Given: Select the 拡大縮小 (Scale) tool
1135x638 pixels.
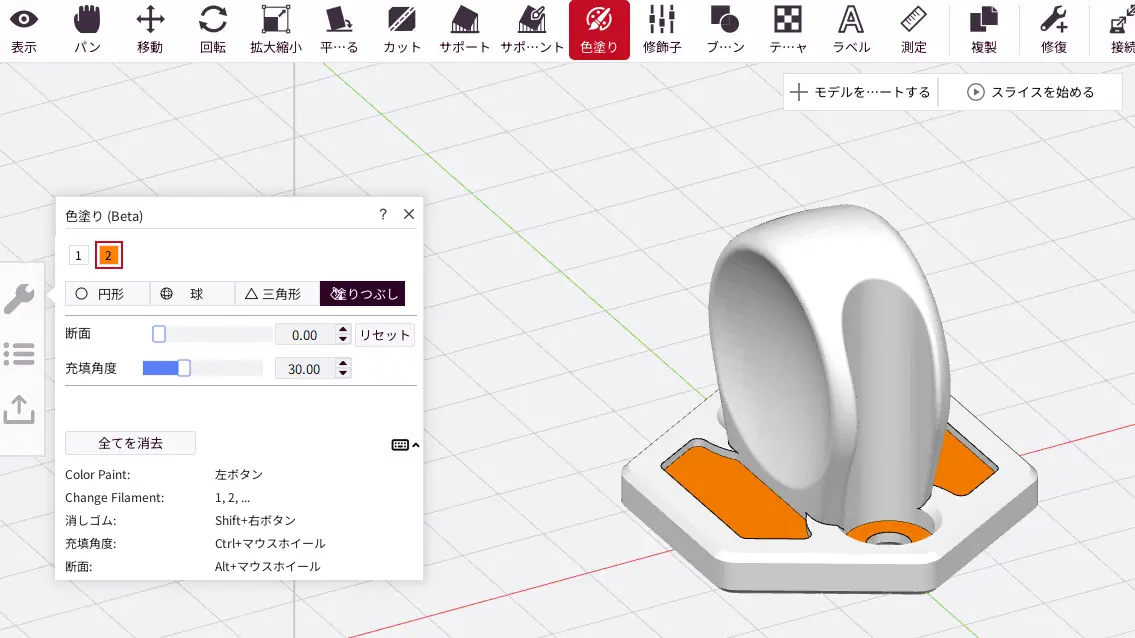Looking at the screenshot, I should [x=275, y=29].
